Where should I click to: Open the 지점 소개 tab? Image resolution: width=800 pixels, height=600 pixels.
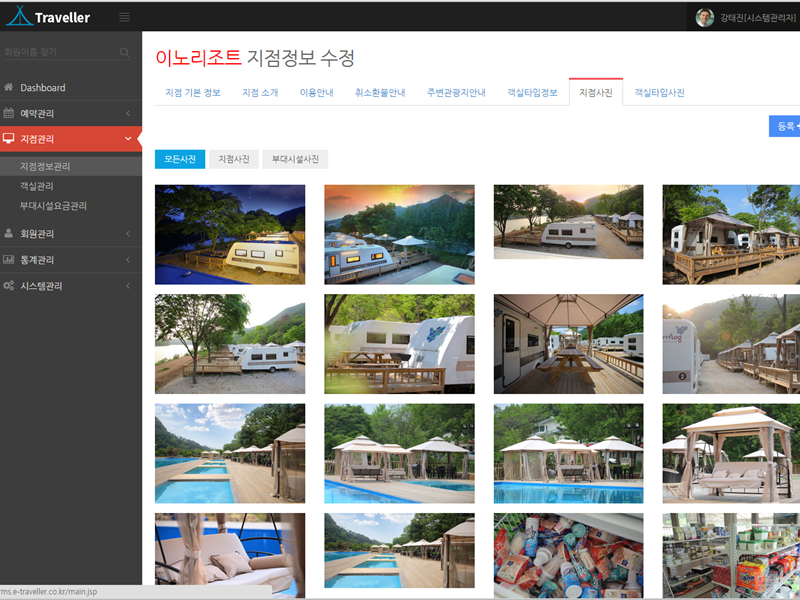[x=260, y=92]
